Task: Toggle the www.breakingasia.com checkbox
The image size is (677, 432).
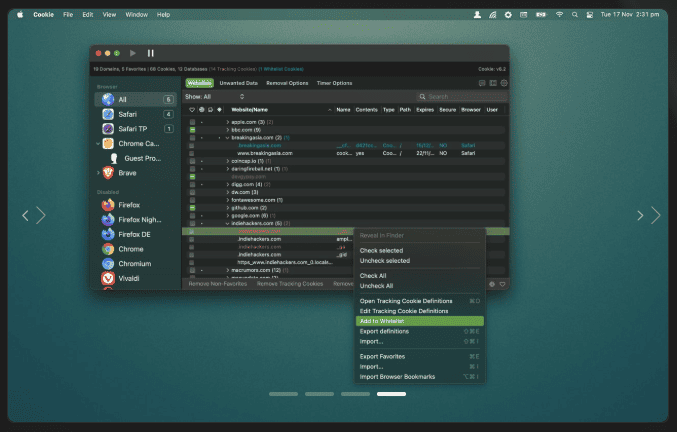Action: (x=191, y=153)
